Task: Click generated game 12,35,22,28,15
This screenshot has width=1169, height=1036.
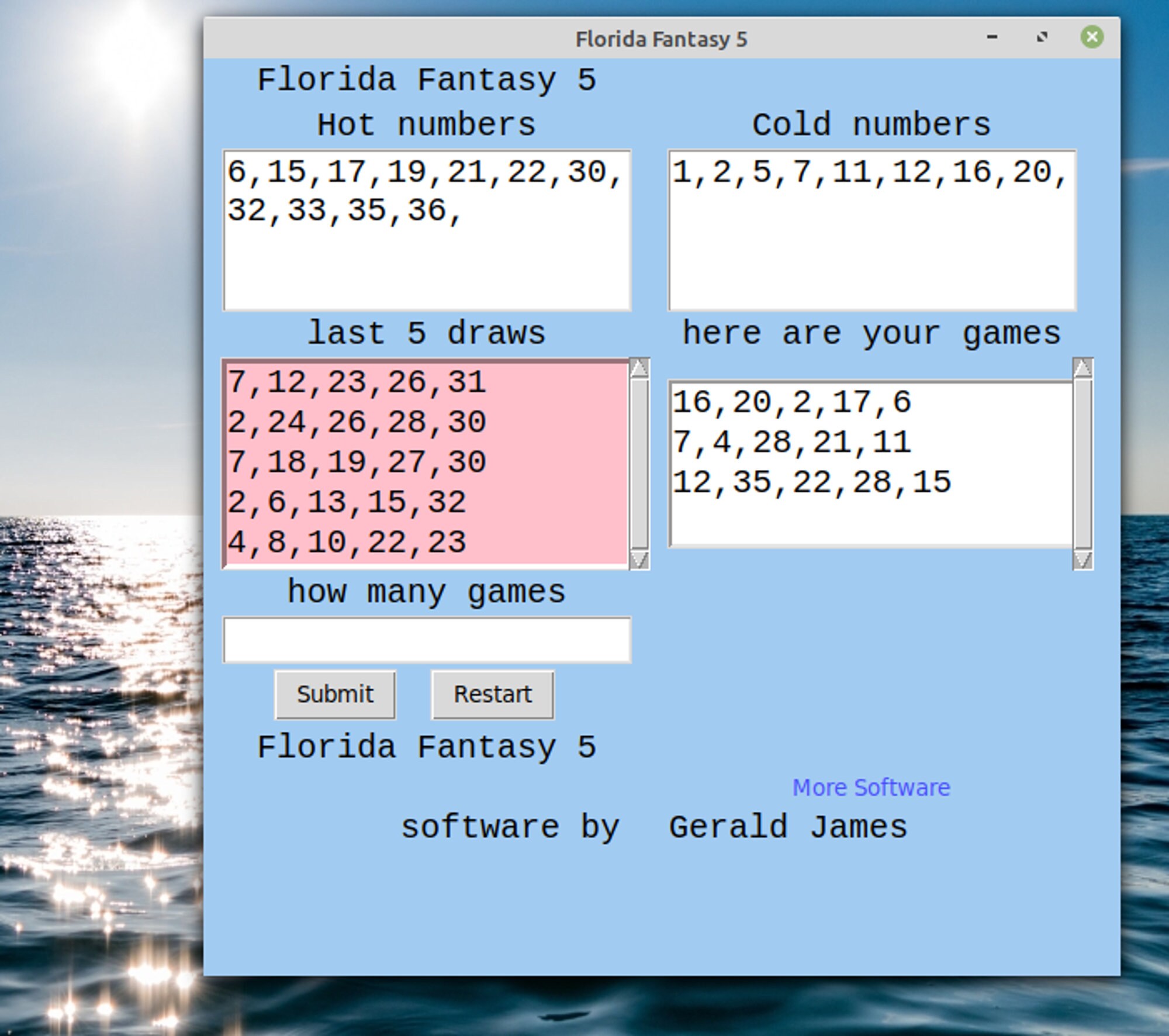Action: (x=812, y=482)
